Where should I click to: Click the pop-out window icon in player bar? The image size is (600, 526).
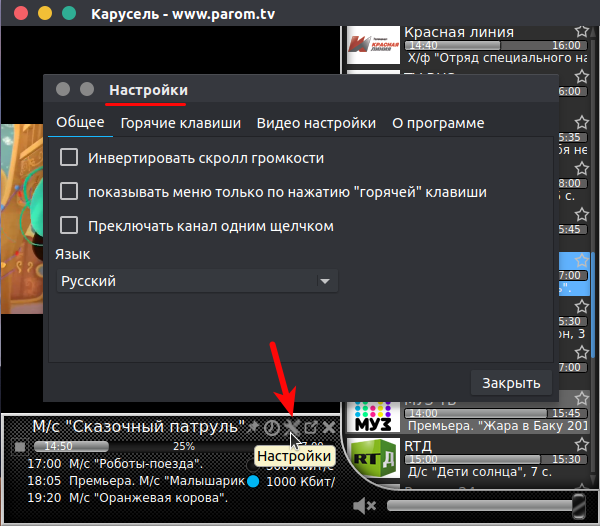[x=311, y=427]
